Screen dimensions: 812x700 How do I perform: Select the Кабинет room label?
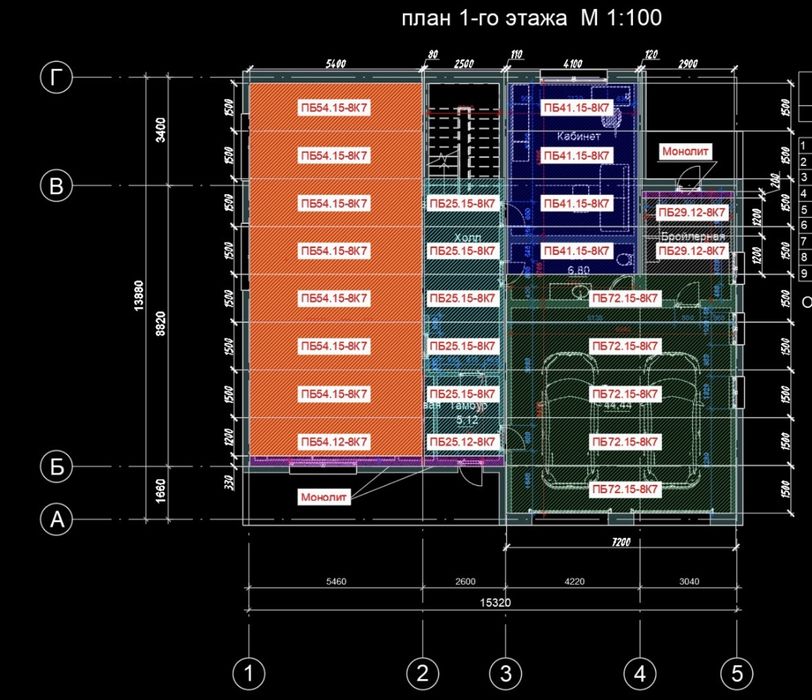tap(578, 136)
